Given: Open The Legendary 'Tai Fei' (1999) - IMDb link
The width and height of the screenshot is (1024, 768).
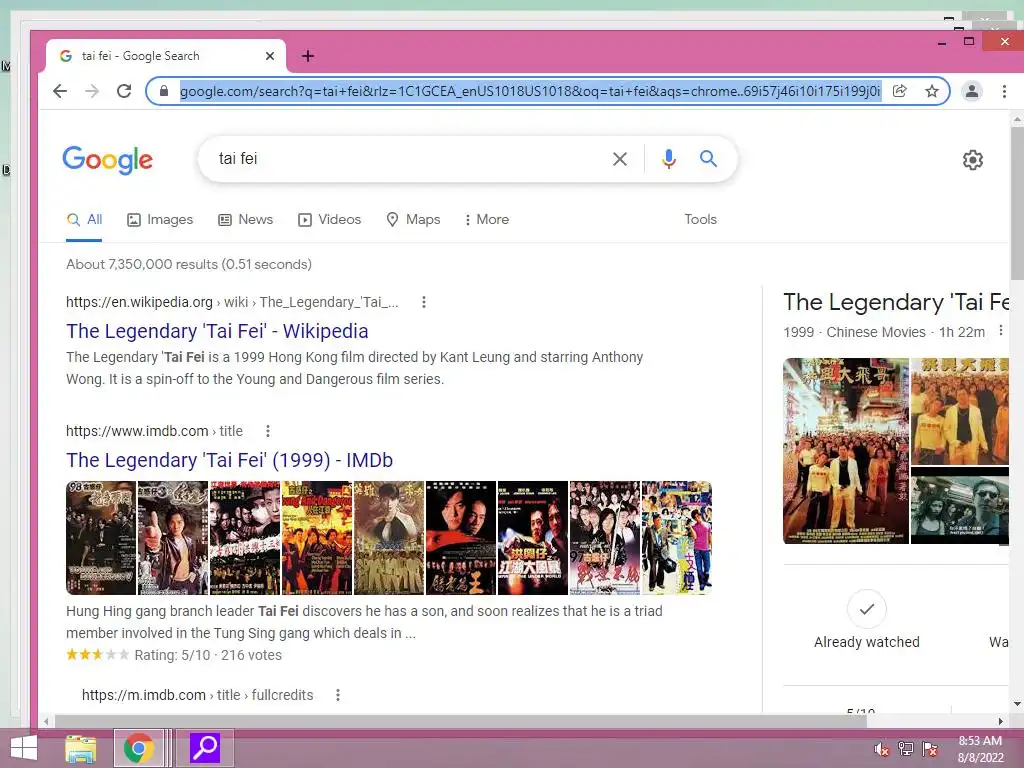Looking at the screenshot, I should [229, 460].
